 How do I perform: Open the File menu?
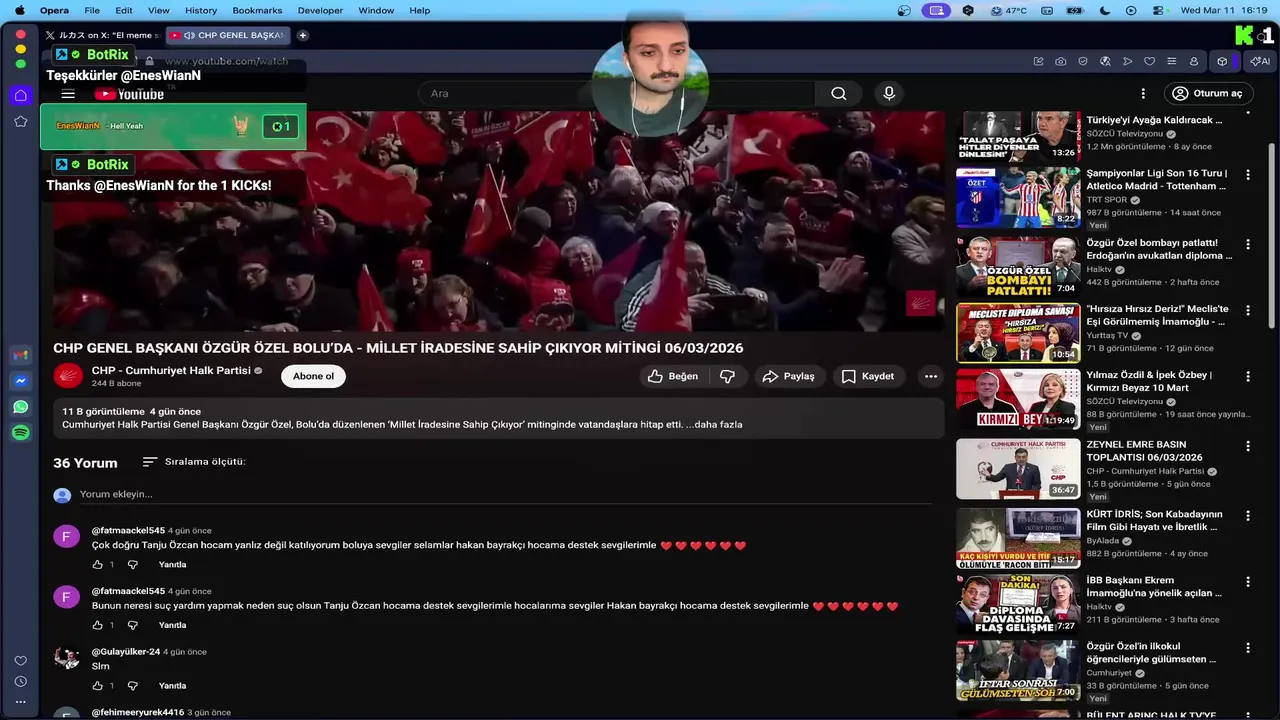pos(92,10)
